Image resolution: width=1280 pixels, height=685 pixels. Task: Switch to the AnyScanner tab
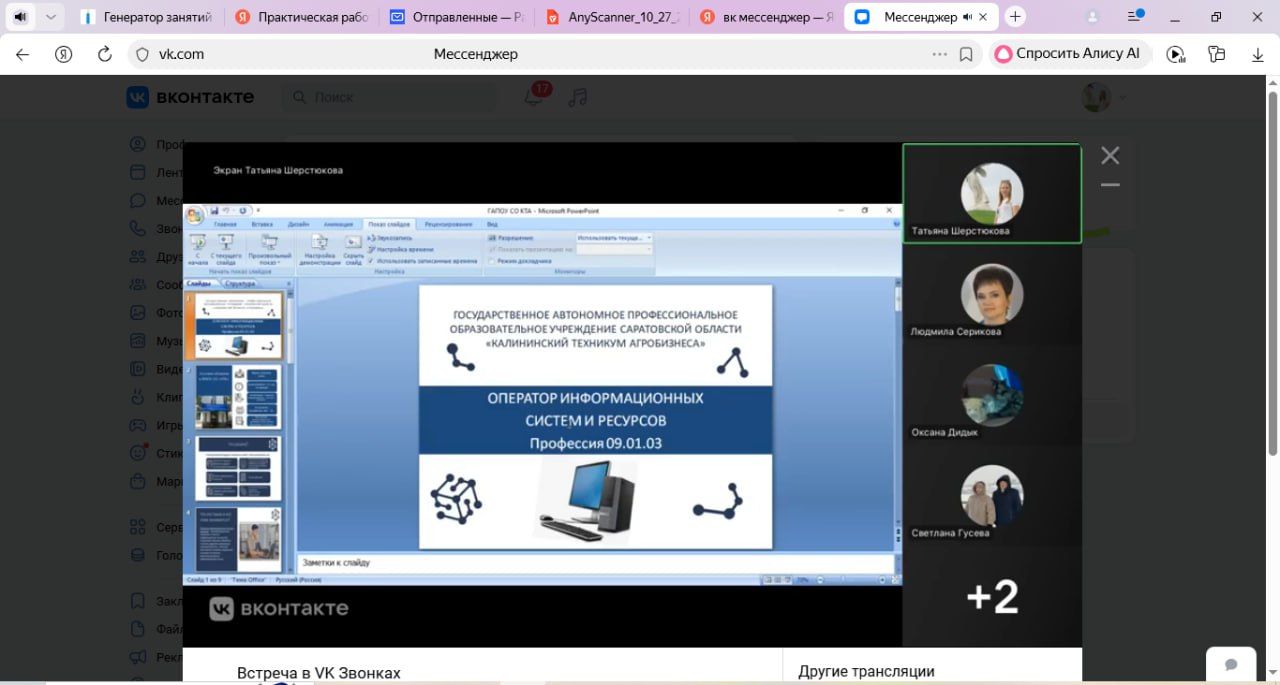pos(615,17)
